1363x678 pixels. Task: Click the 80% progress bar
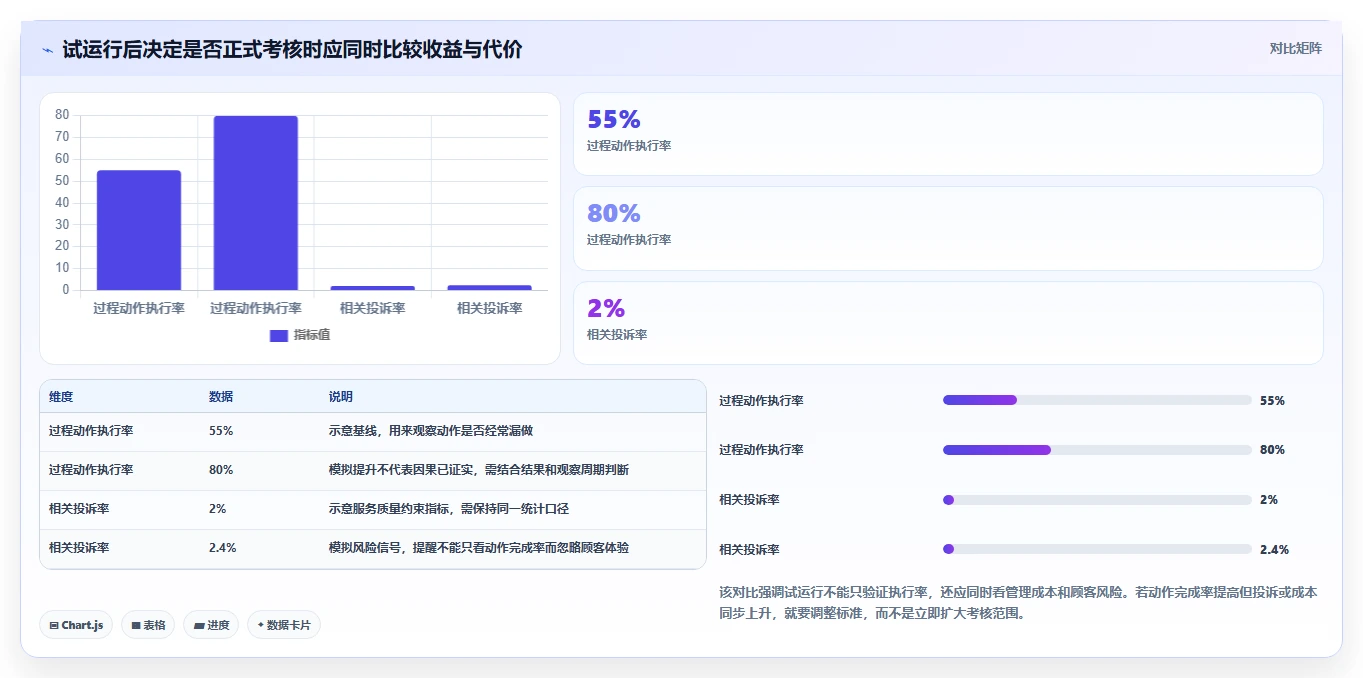[1097, 450]
